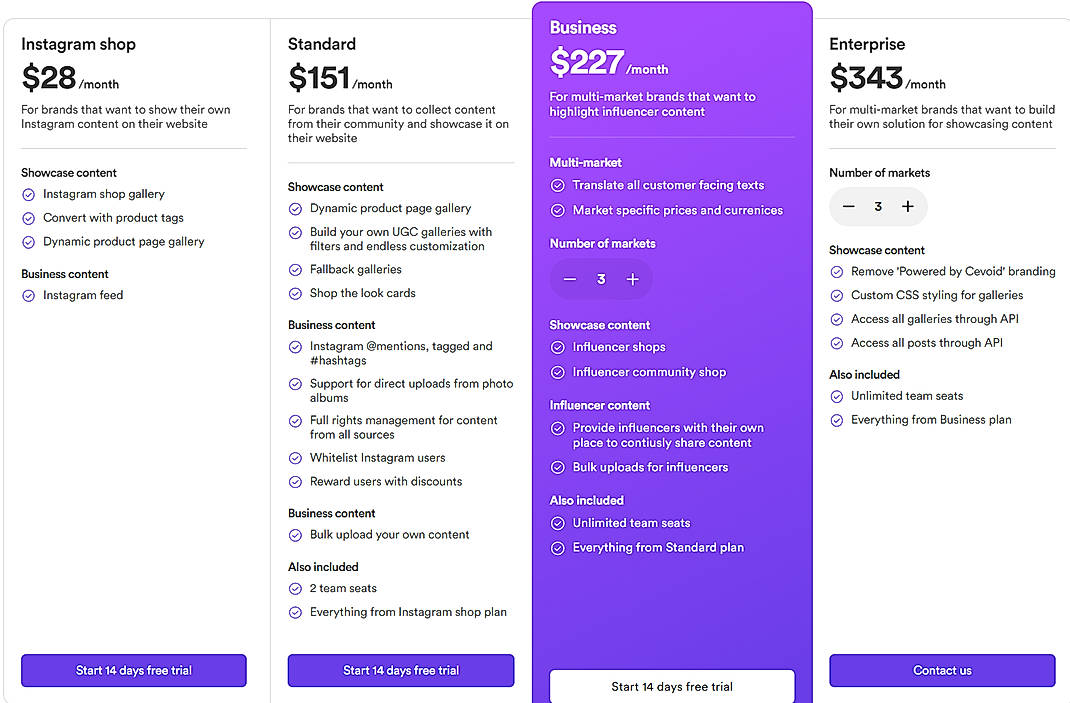Click the checkmark beside Whitelist Instagram users
1070x703 pixels.
click(295, 458)
